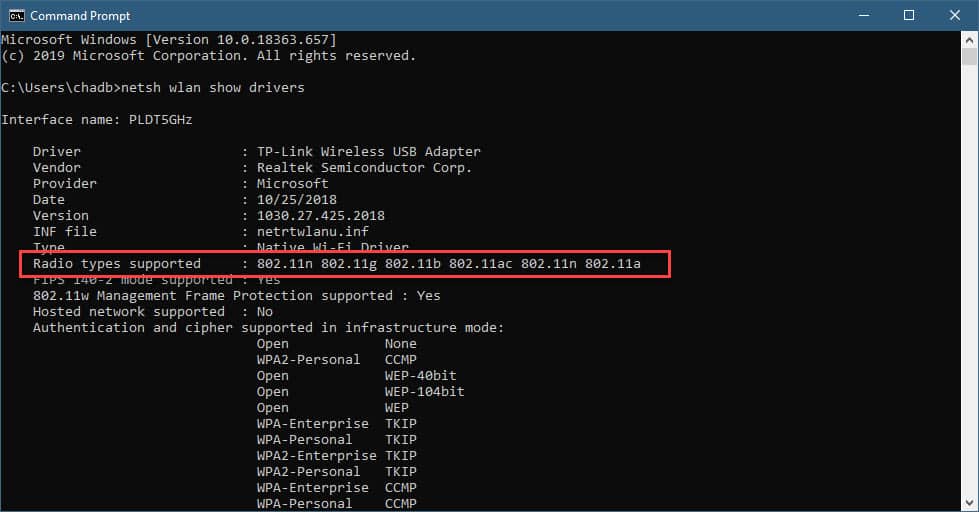Click the 'INF file' field label
979x512 pixels.
[65, 232]
